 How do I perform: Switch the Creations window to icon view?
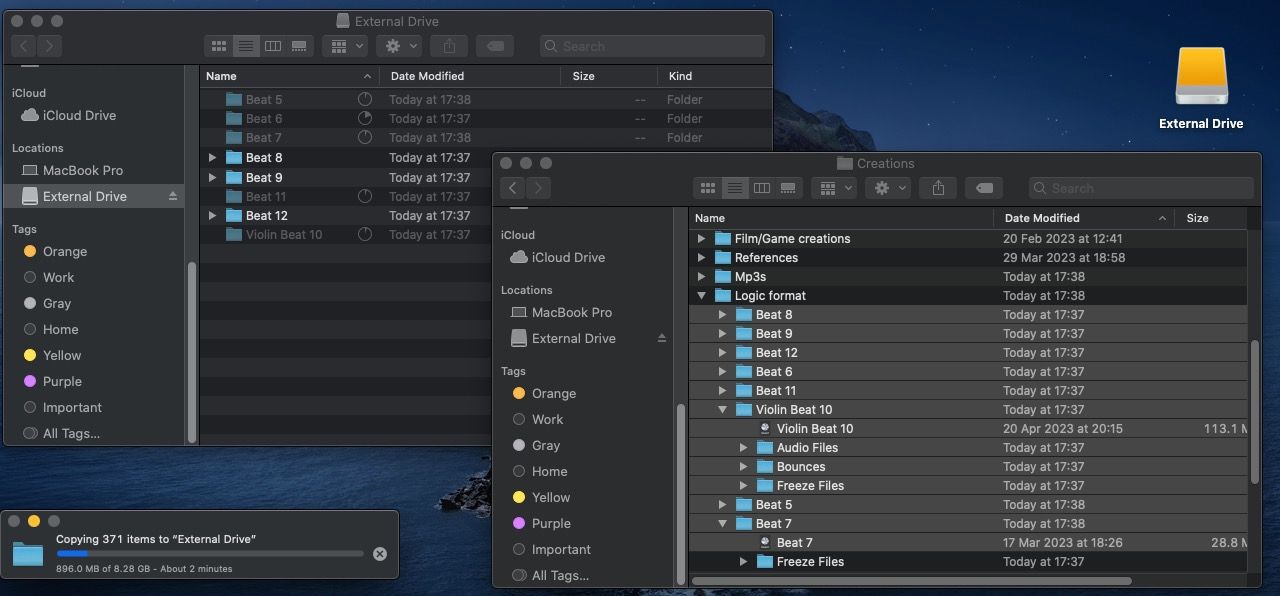pyautogui.click(x=707, y=188)
